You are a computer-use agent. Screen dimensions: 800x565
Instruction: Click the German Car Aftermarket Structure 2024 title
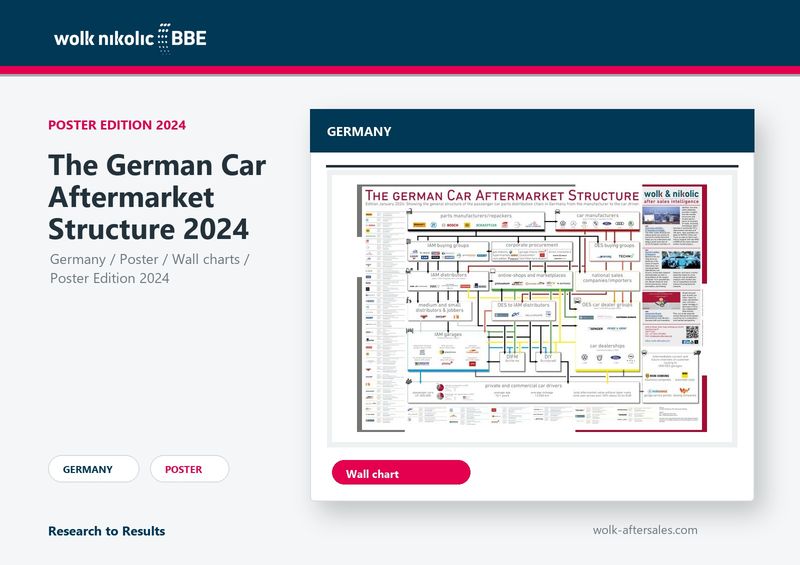point(157,197)
